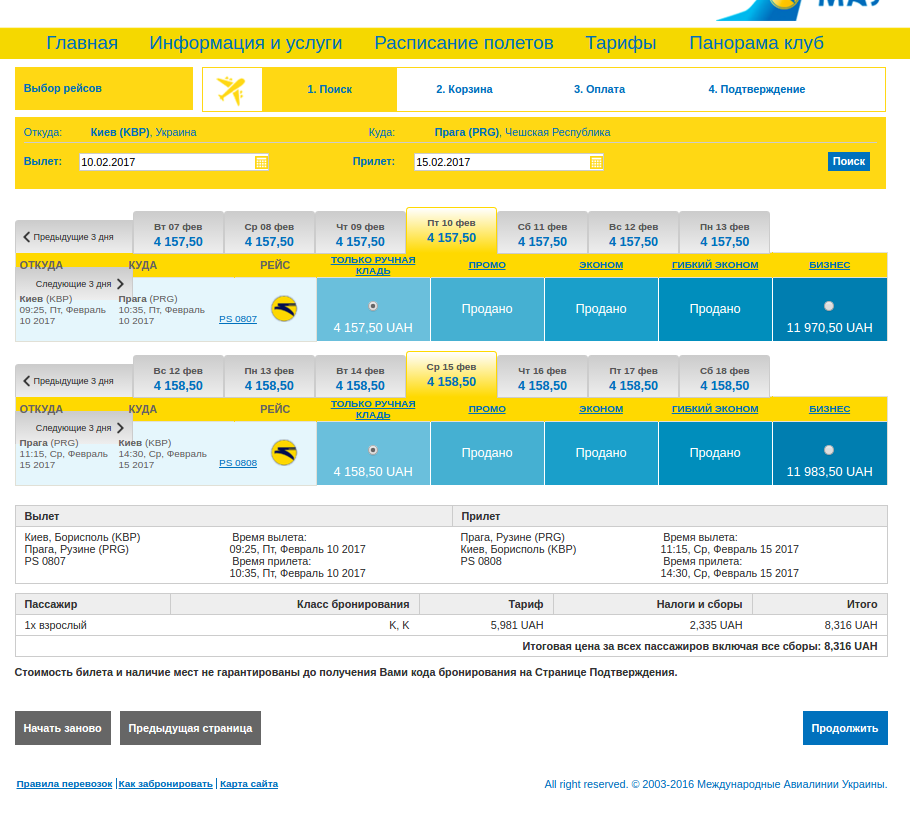Image resolution: width=910 pixels, height=818 pixels.
Task: Open the Правила перевозок link
Action: 64,784
